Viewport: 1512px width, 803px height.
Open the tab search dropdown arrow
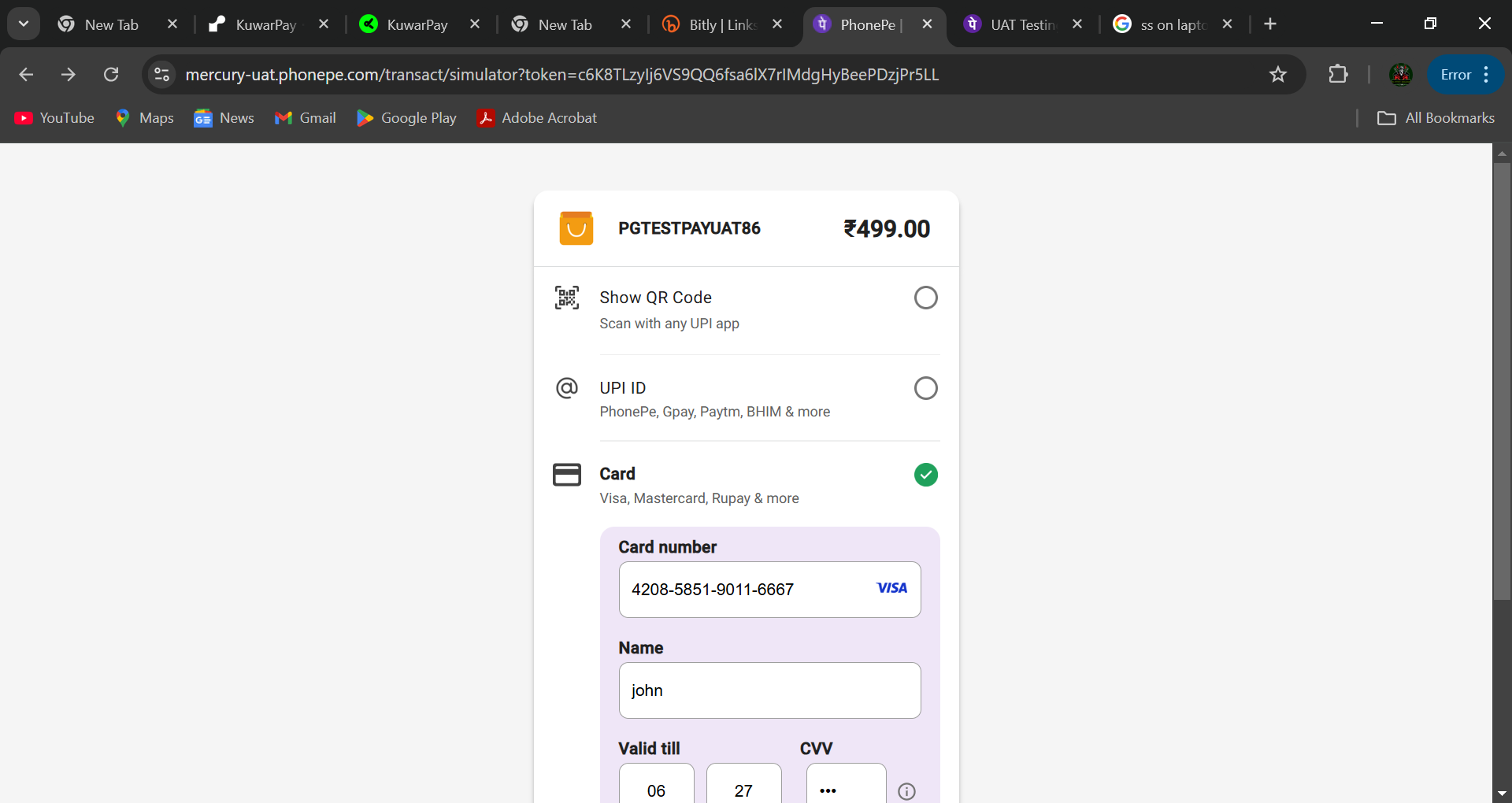24,24
